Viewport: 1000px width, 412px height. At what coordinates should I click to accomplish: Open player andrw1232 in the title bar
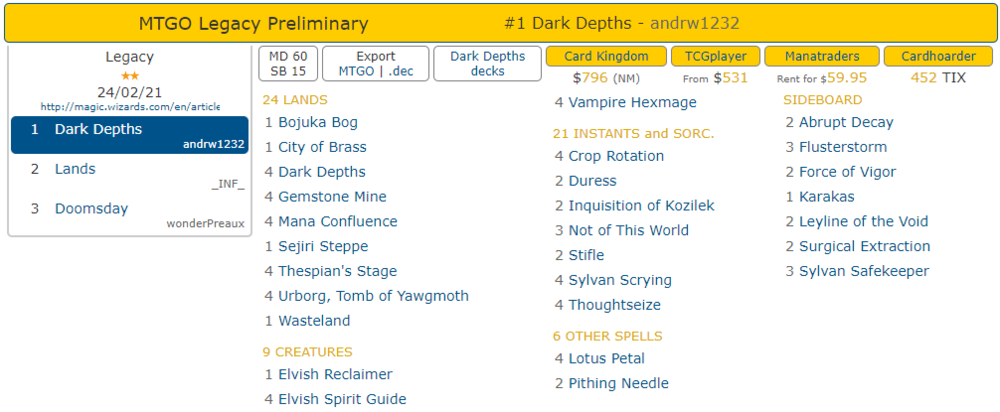(x=694, y=23)
